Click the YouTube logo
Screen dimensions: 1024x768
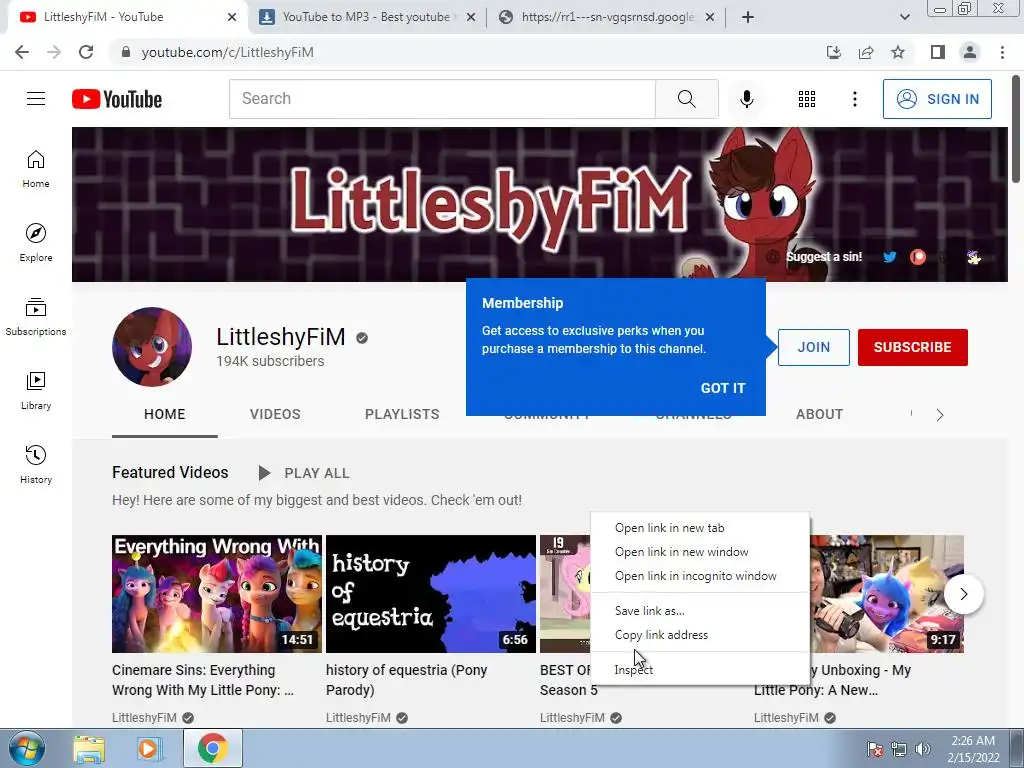click(117, 99)
